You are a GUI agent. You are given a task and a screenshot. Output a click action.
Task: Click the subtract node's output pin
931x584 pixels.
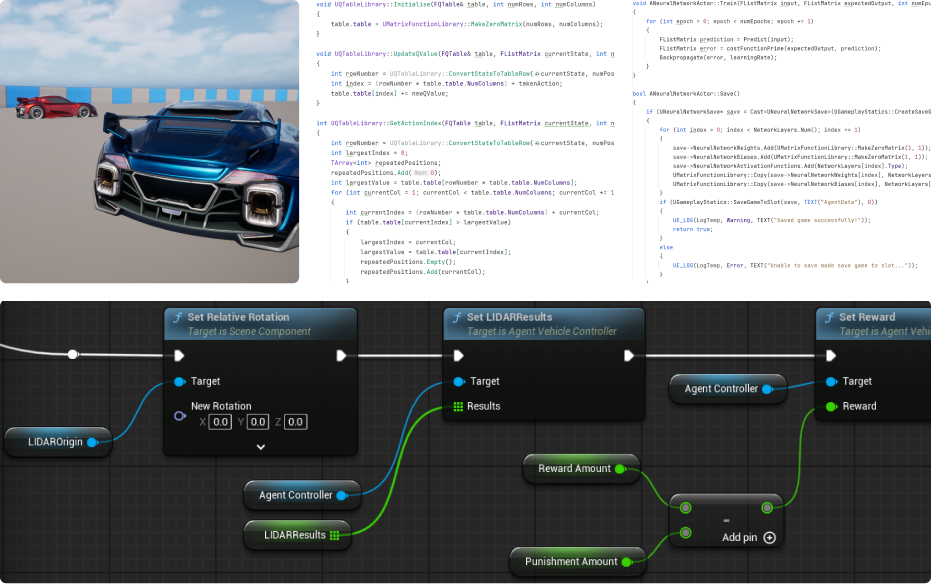click(767, 507)
